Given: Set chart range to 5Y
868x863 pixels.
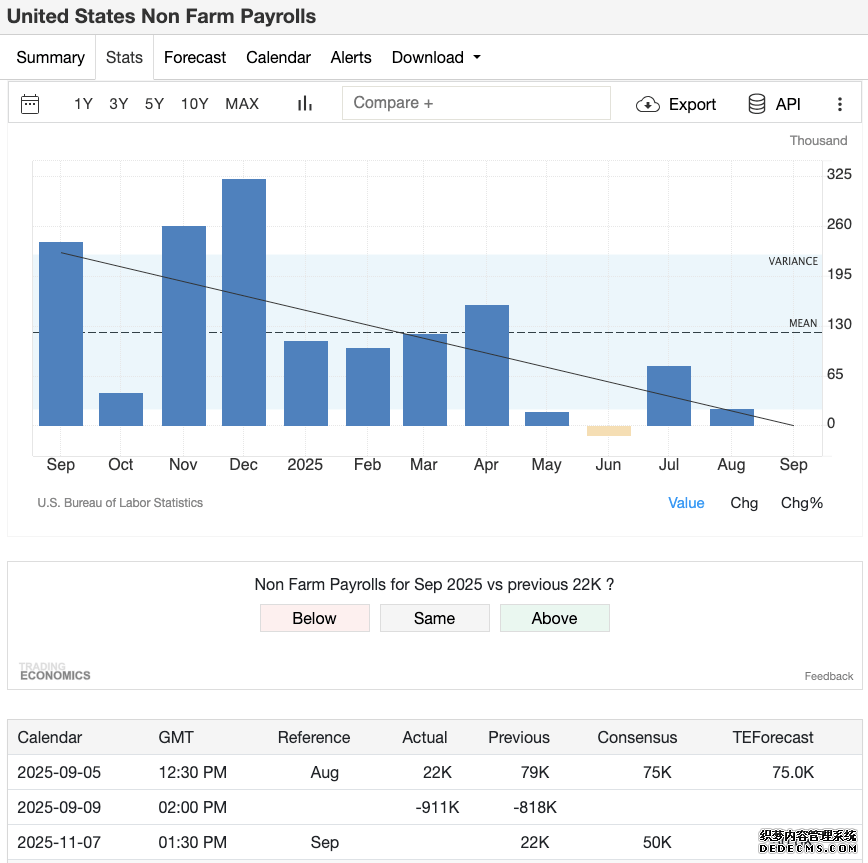Looking at the screenshot, I should coord(154,104).
